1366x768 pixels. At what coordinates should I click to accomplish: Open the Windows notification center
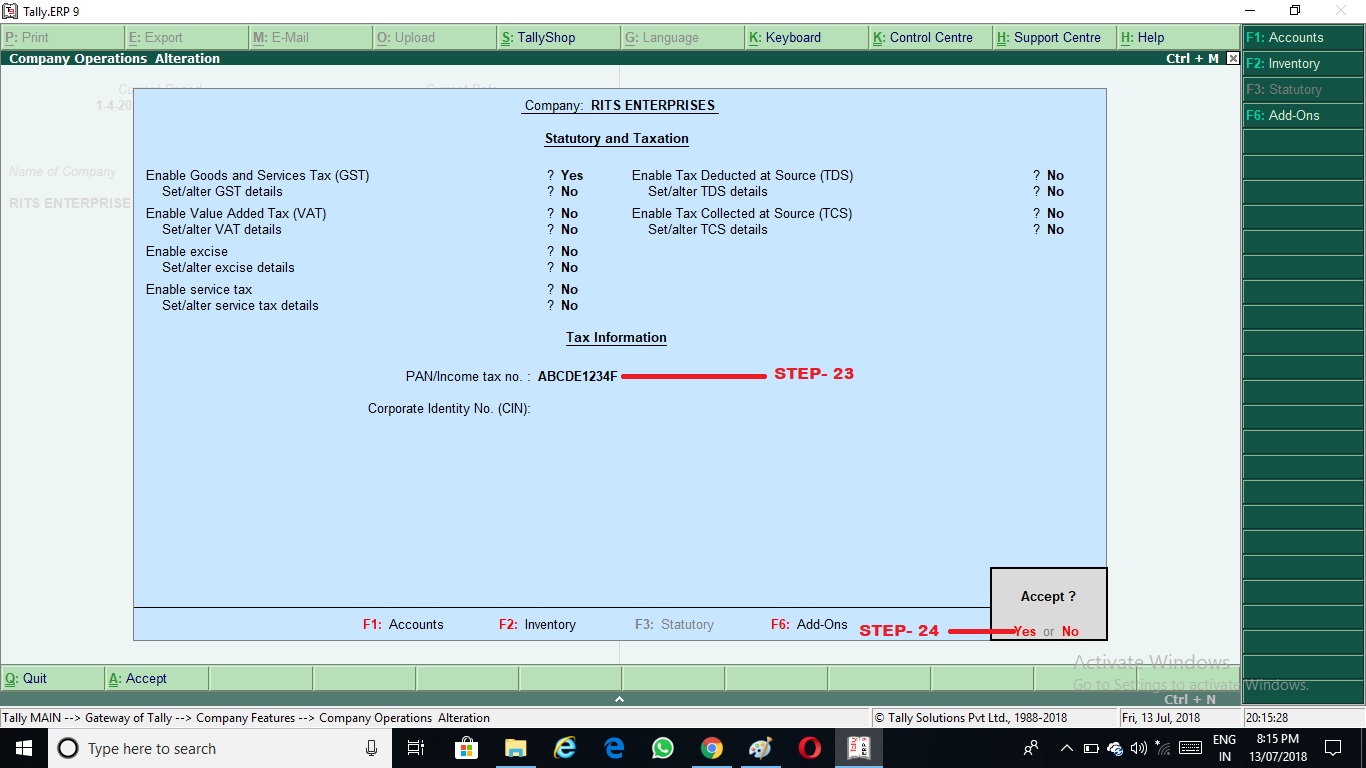(1332, 748)
